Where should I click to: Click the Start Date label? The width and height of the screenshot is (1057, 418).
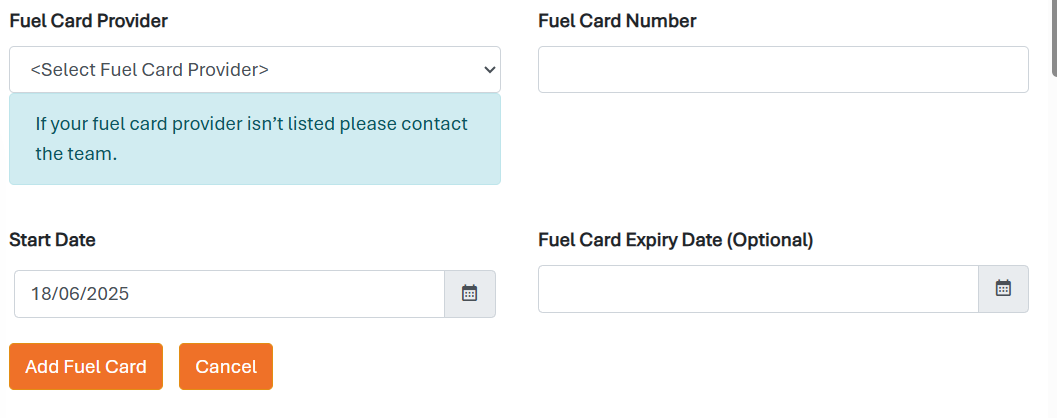52,240
